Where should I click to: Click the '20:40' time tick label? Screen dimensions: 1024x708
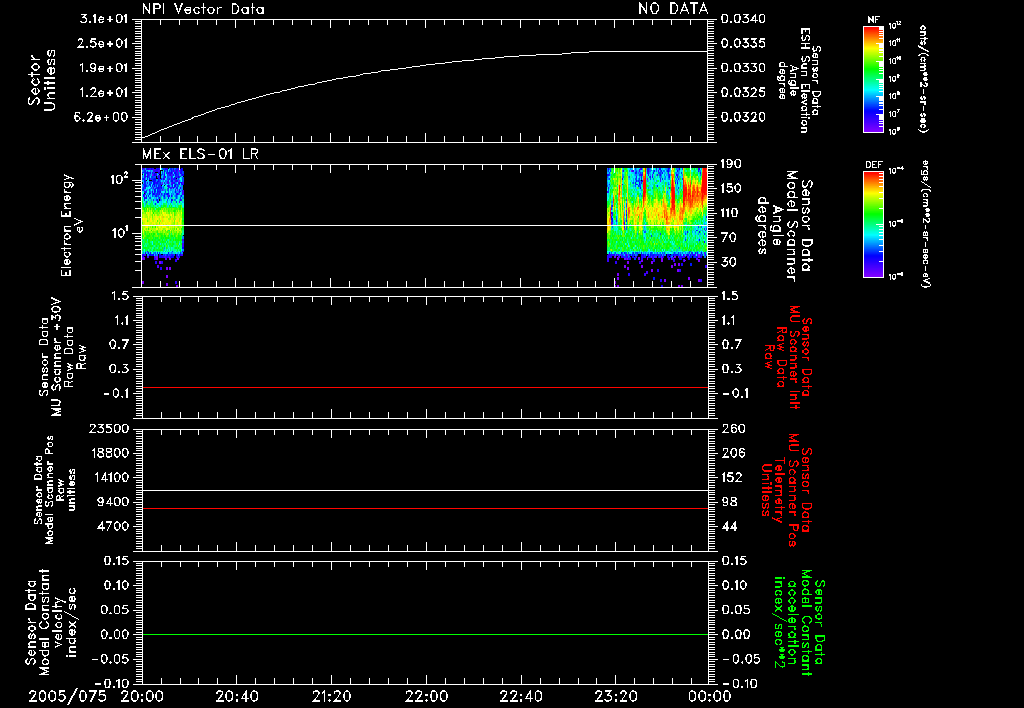[237, 696]
